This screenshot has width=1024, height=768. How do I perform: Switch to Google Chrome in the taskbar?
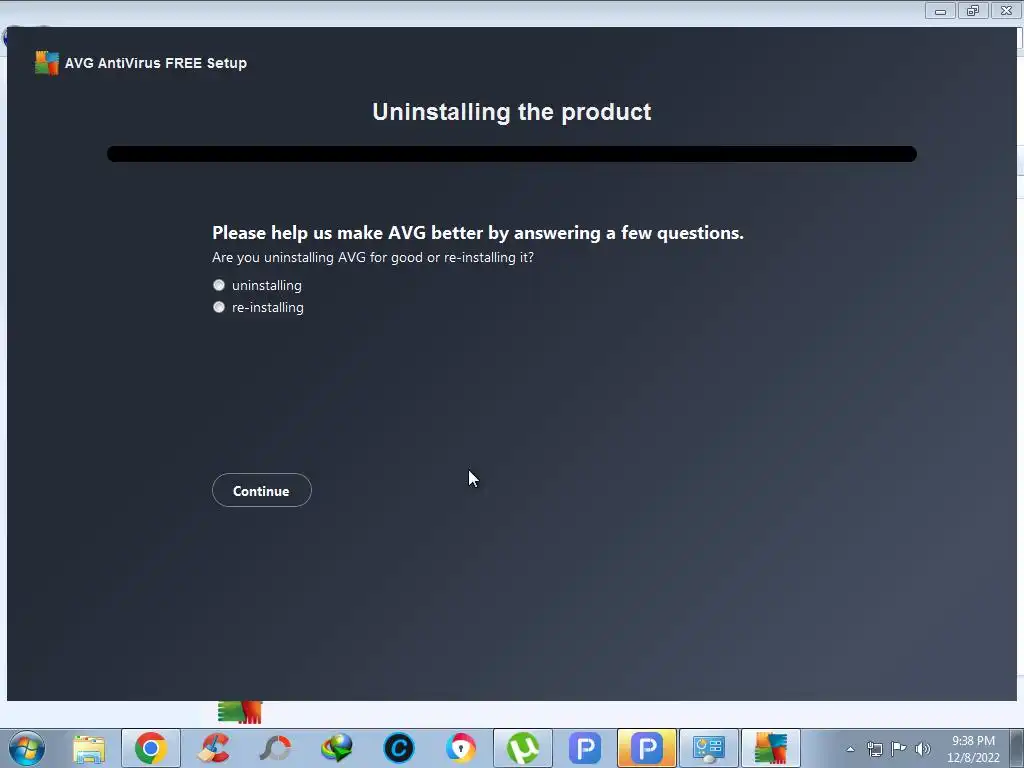point(151,748)
